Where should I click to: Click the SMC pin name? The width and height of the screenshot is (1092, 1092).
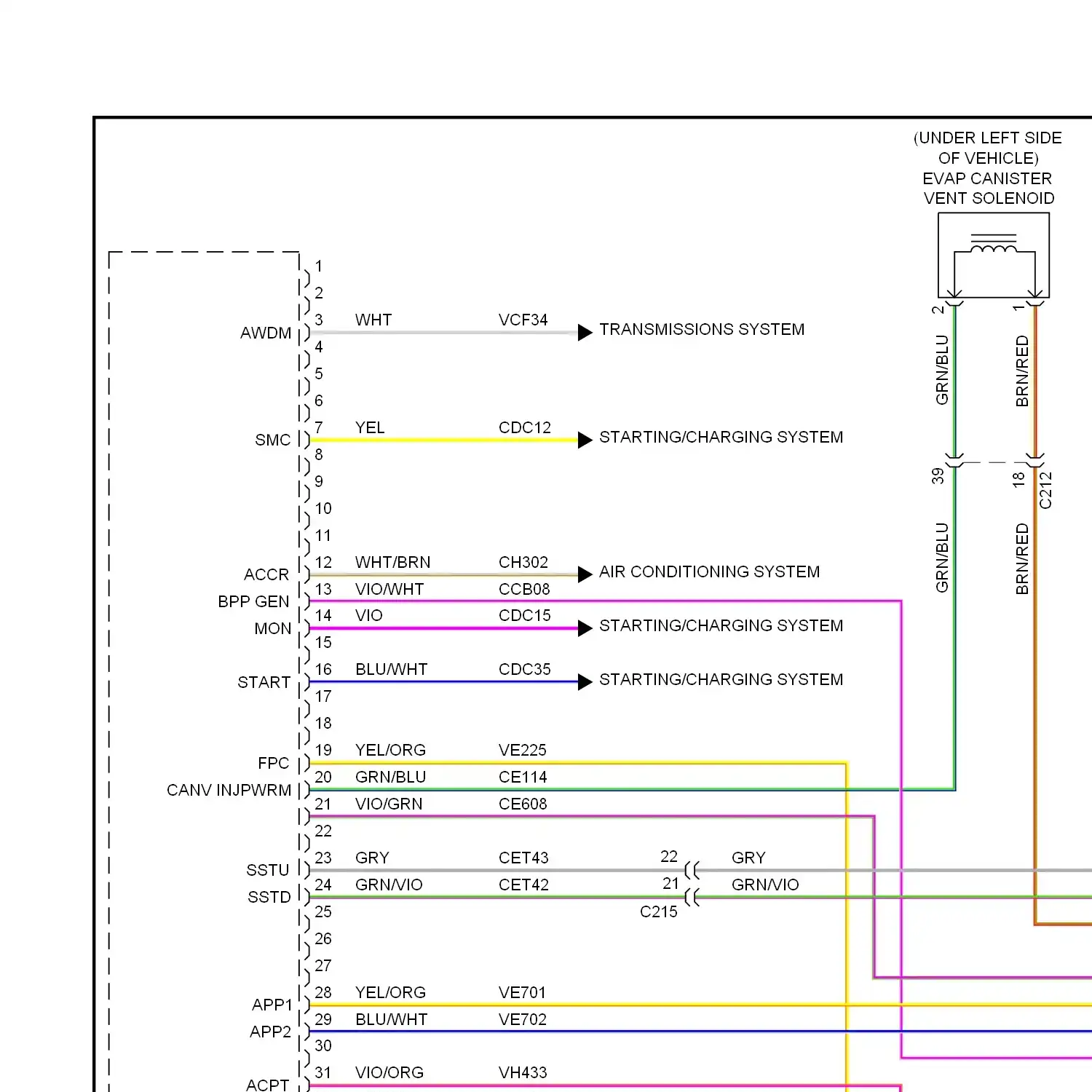coord(273,440)
